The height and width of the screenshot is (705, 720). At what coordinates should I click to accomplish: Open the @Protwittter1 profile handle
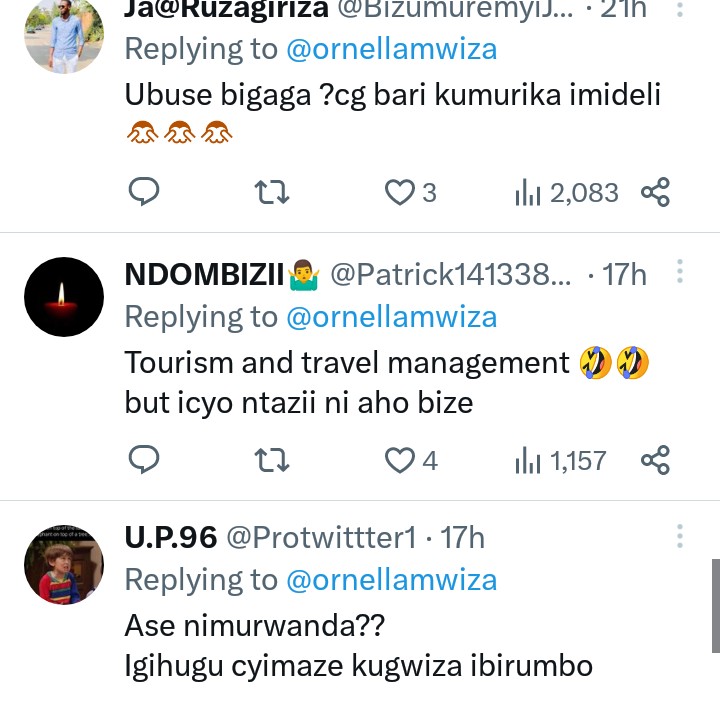tap(320, 538)
